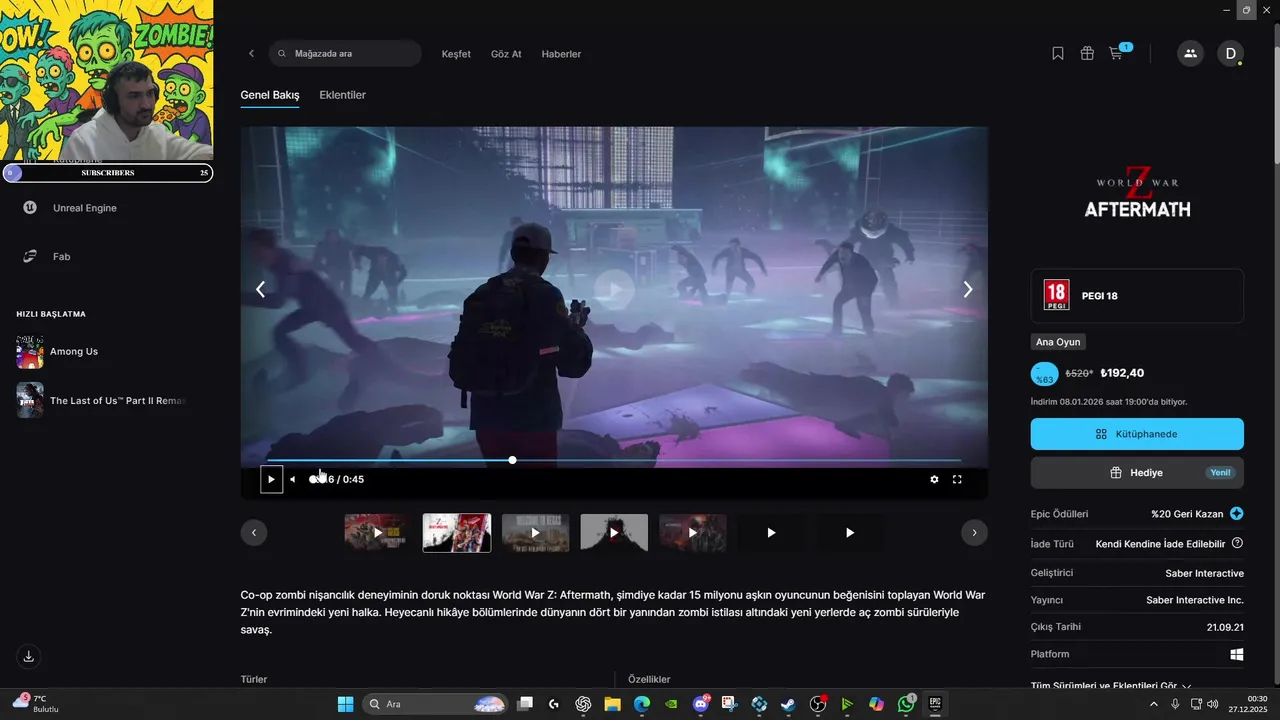Open Haberler in top navigation
Screen dimensions: 1280x720
[x=561, y=54]
